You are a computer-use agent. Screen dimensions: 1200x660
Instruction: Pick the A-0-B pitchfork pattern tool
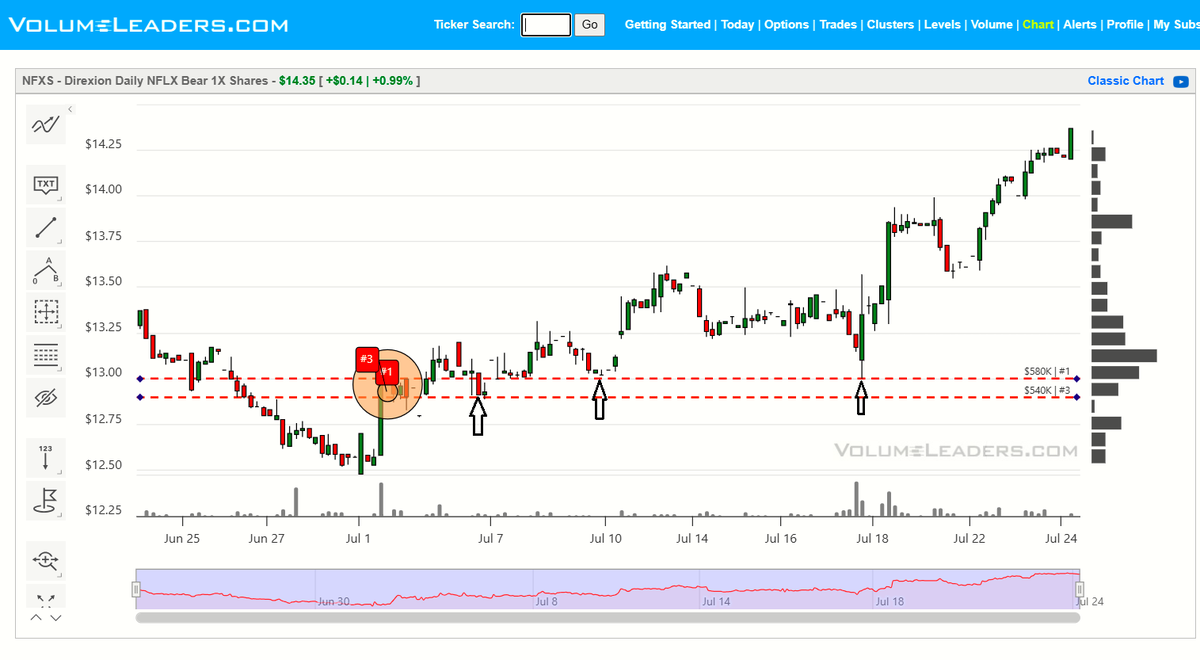pyautogui.click(x=46, y=270)
